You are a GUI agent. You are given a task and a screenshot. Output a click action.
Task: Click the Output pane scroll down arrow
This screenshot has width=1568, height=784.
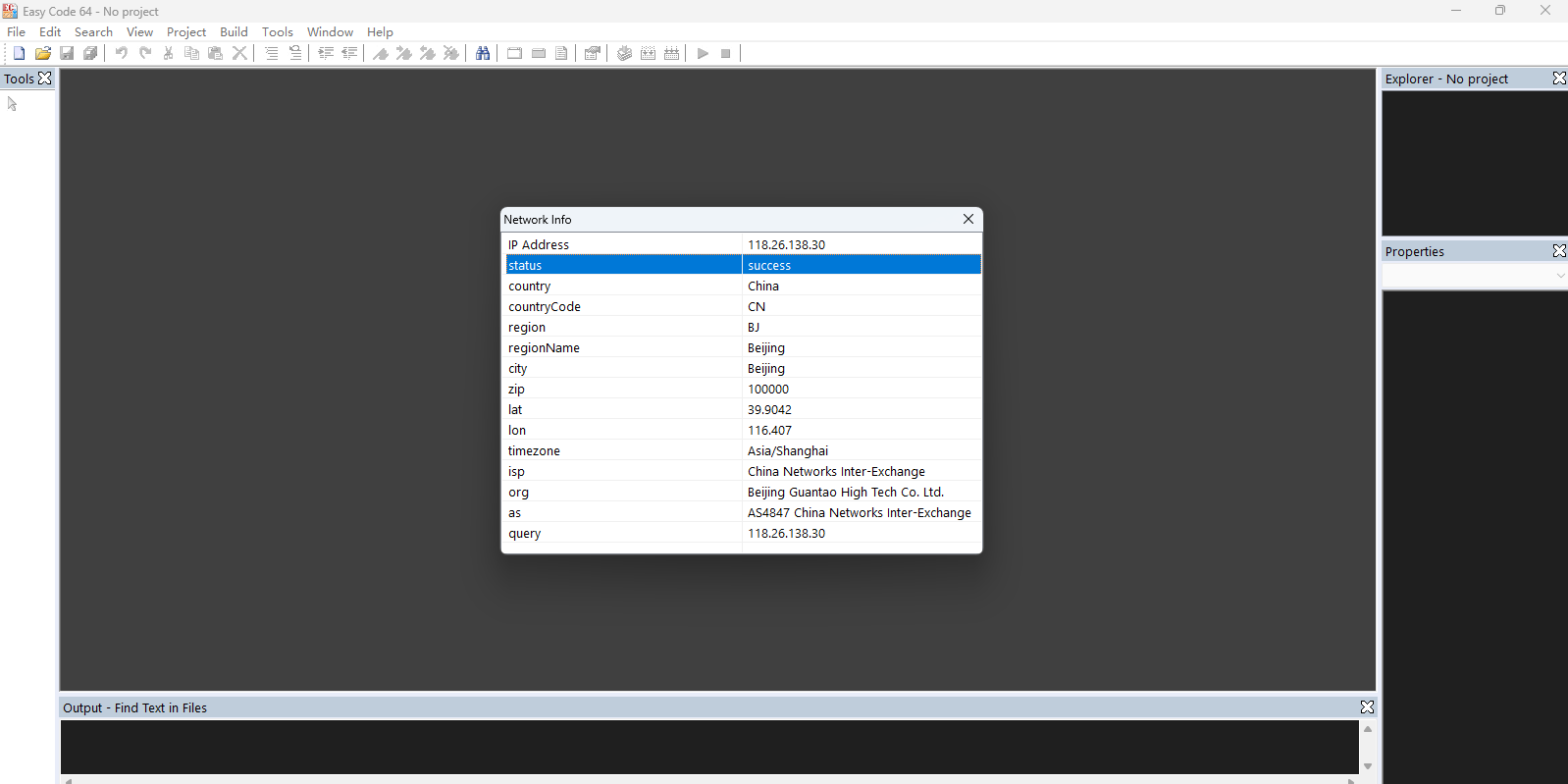(x=1367, y=766)
